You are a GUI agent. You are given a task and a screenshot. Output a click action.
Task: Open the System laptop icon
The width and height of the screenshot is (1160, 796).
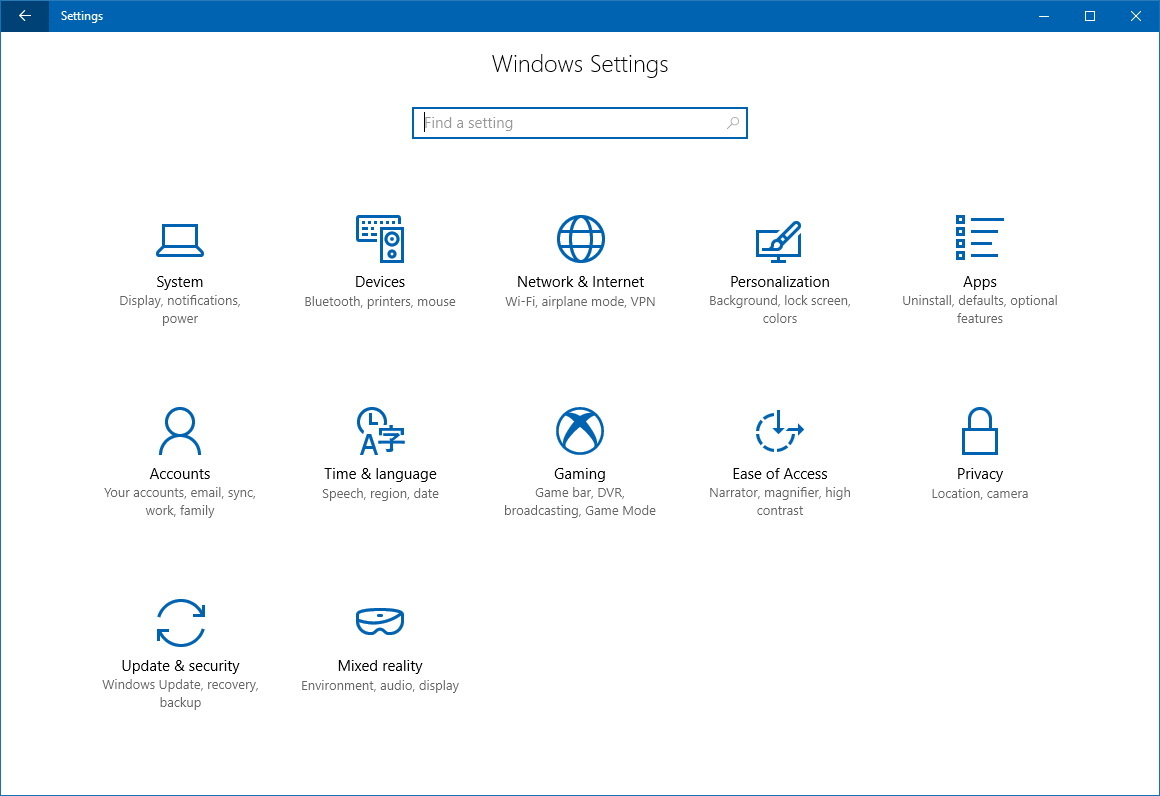coord(180,240)
